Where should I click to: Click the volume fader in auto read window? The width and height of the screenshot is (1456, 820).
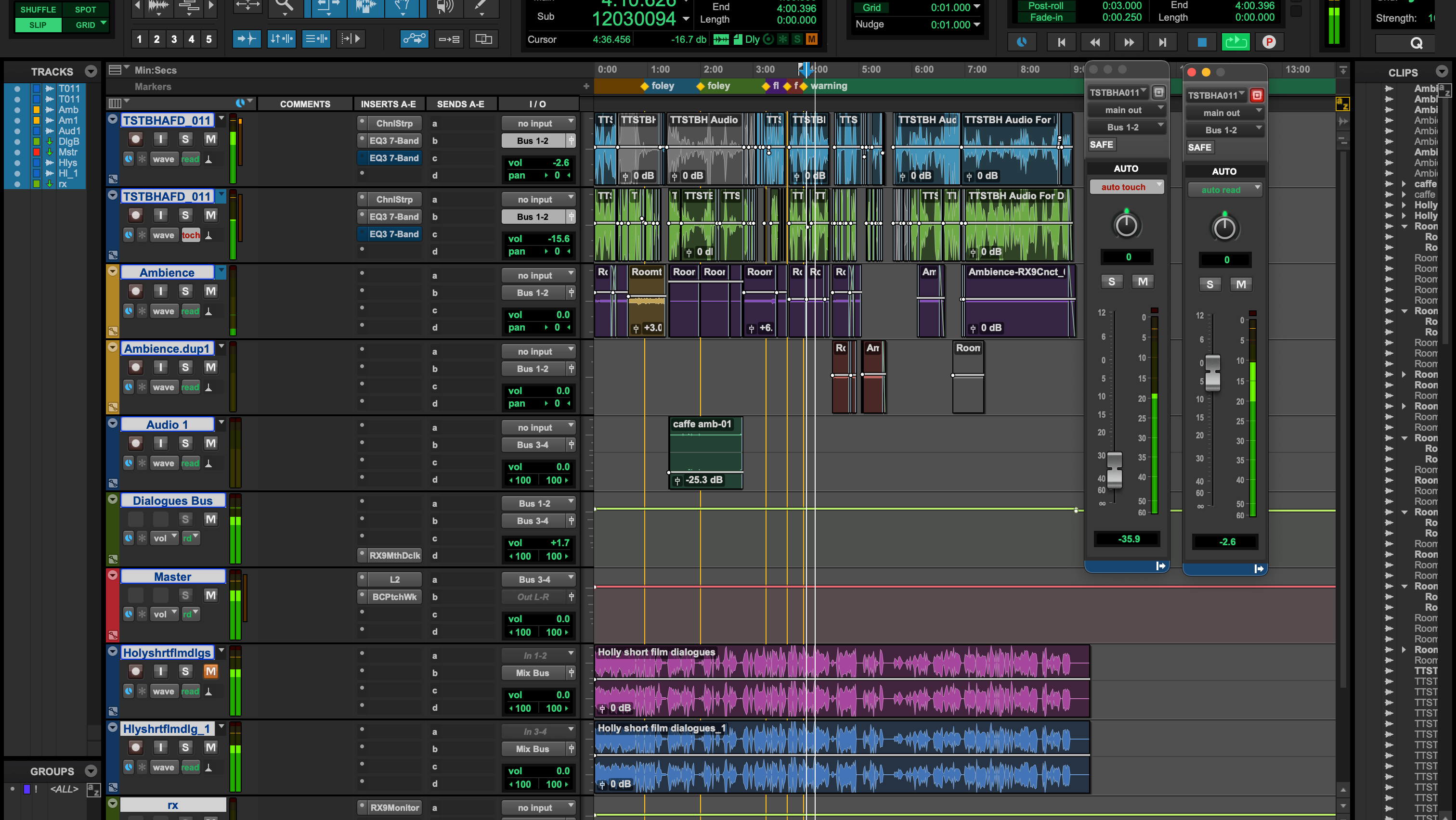[1212, 373]
